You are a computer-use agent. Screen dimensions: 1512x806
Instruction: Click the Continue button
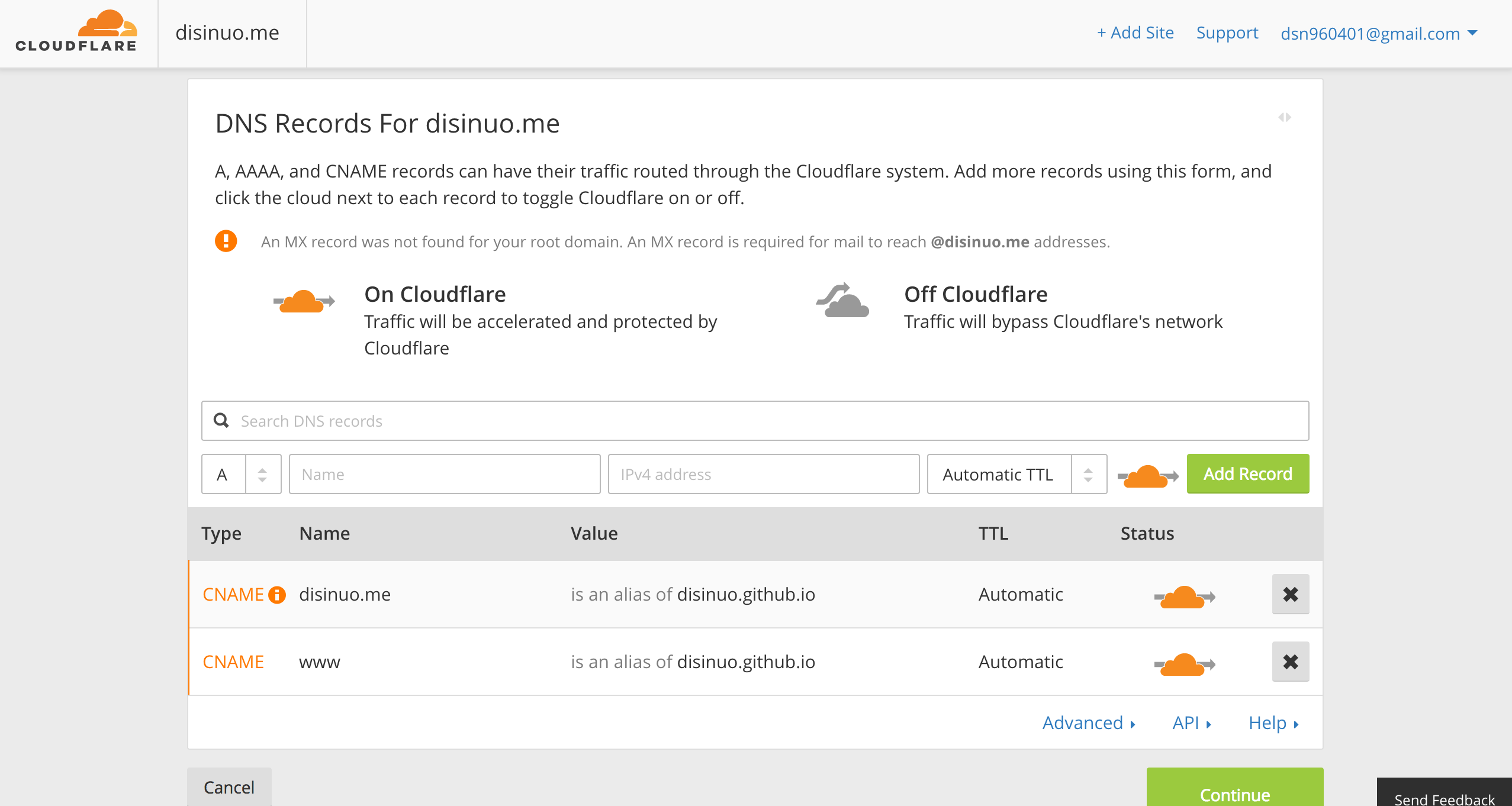1235,788
